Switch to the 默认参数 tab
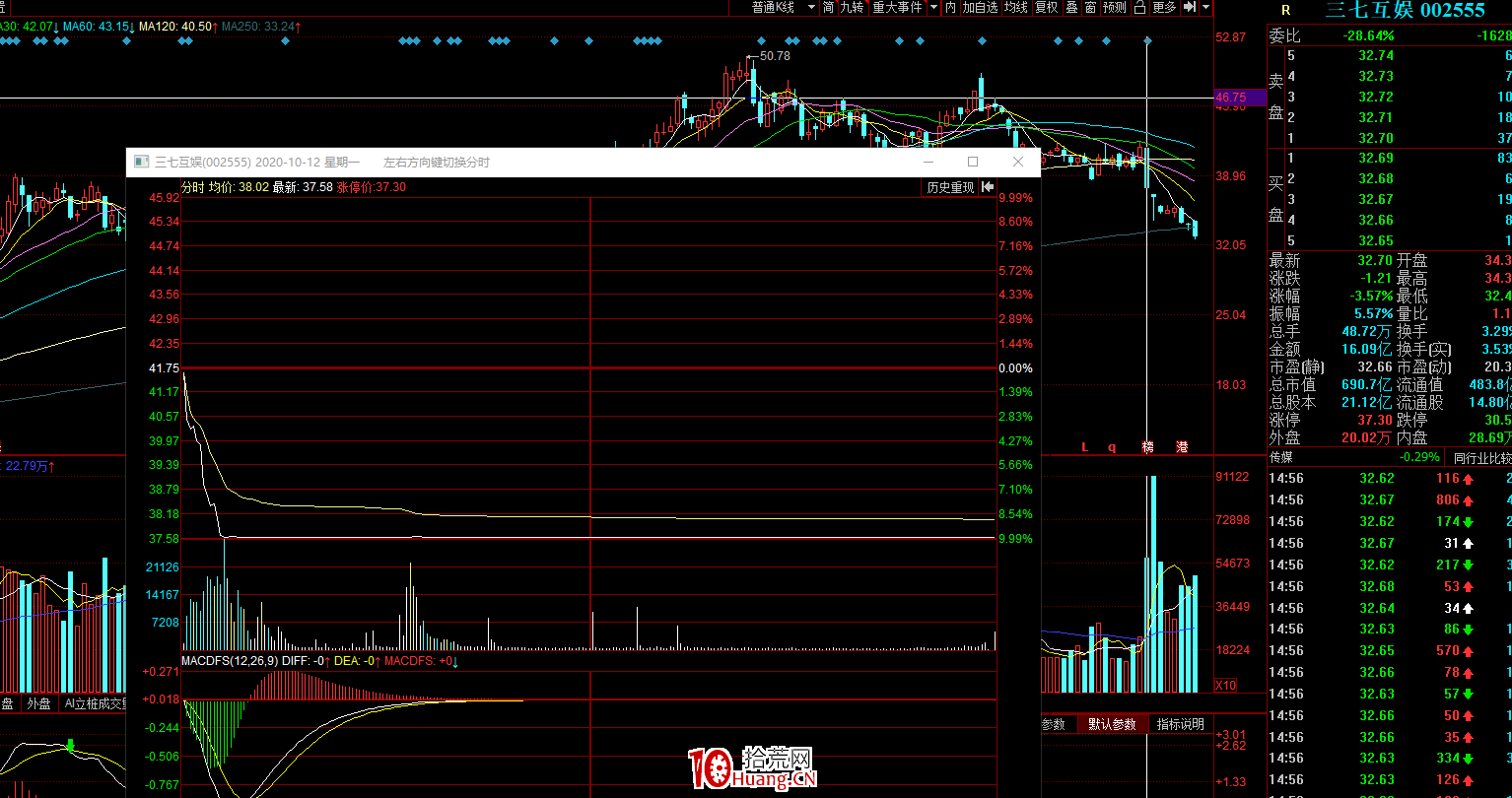1512x798 pixels. [x=1112, y=724]
